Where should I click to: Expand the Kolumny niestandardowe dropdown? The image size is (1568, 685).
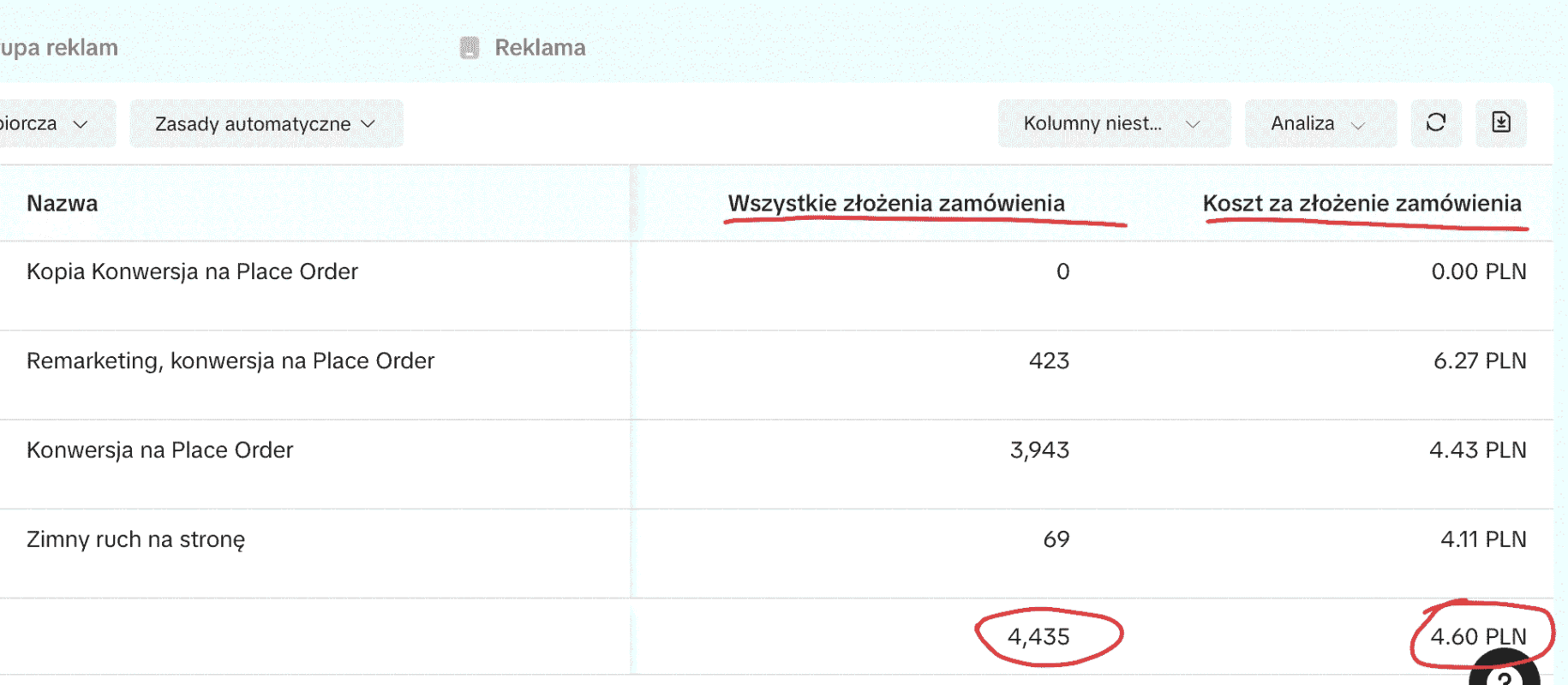(x=1113, y=123)
